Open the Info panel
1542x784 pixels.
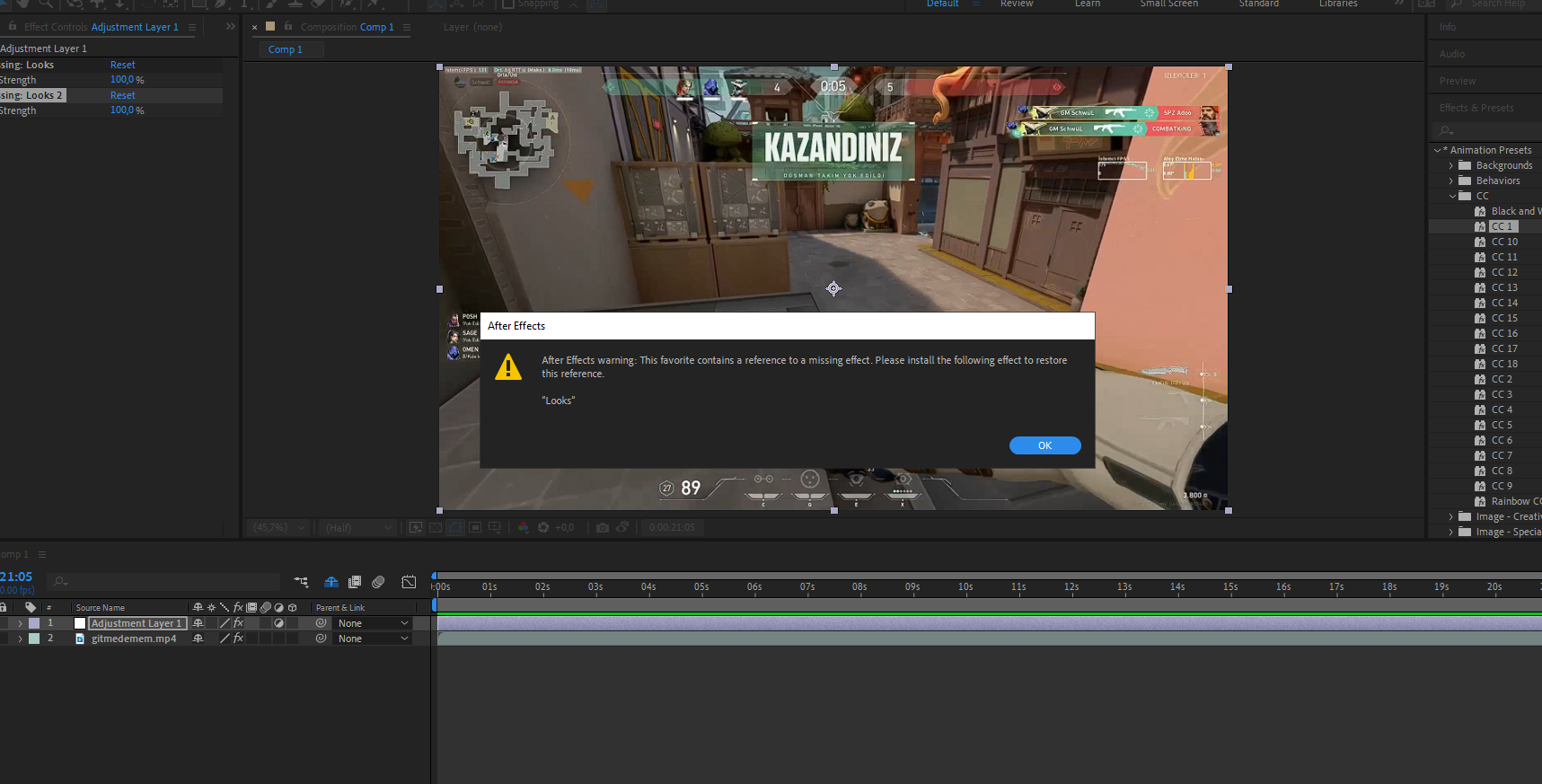click(x=1448, y=27)
